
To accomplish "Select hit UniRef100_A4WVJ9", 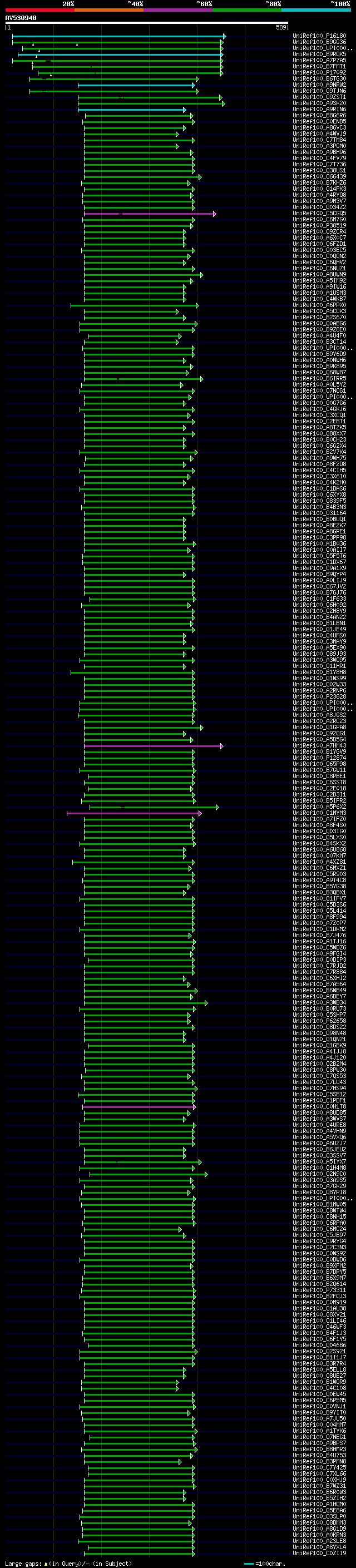I will pos(319,133).
